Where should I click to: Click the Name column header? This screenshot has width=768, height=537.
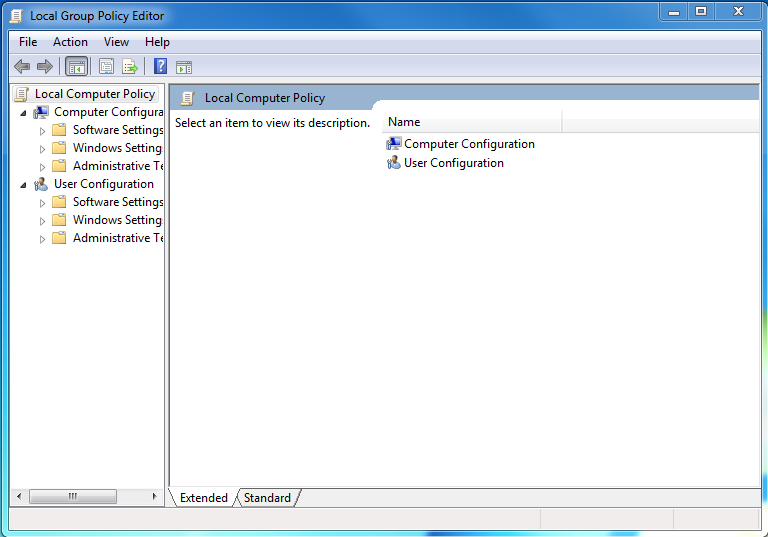coord(472,122)
